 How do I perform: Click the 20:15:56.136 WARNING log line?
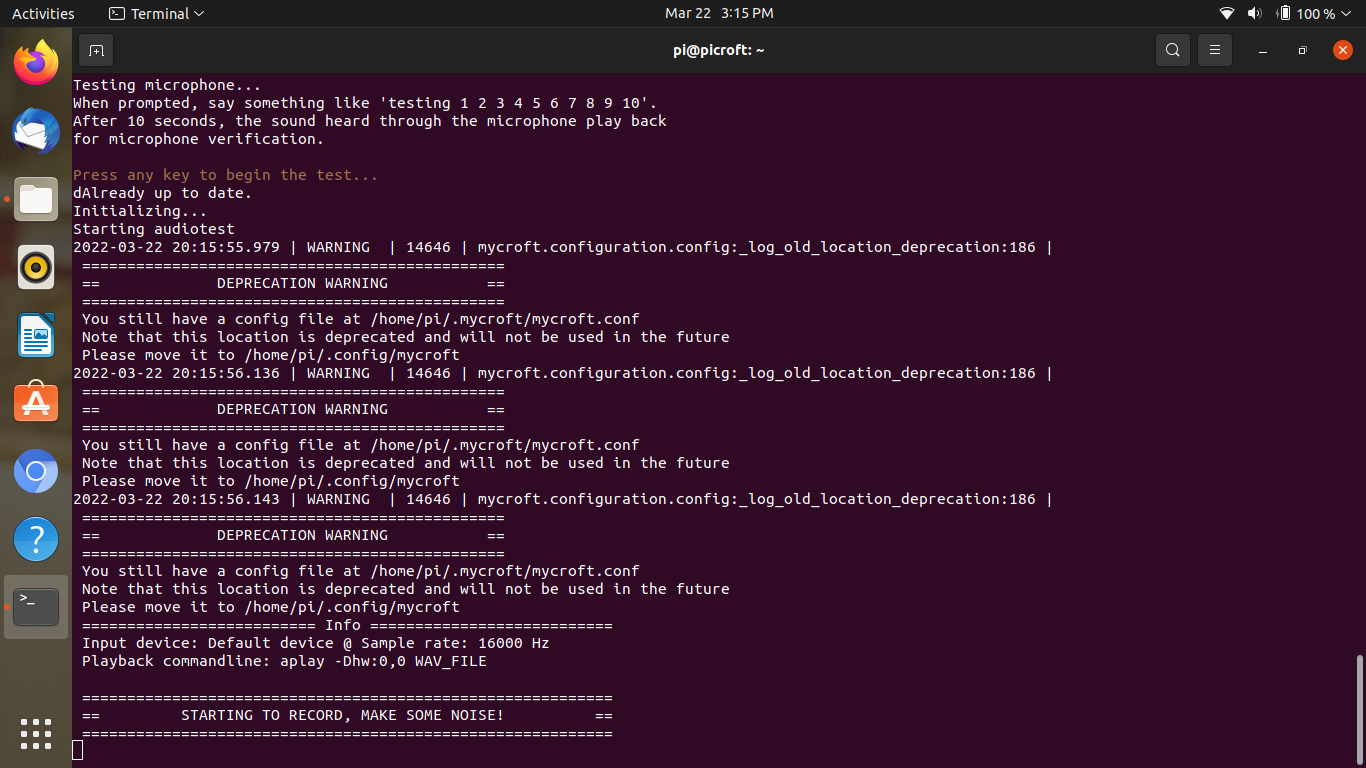coord(563,373)
